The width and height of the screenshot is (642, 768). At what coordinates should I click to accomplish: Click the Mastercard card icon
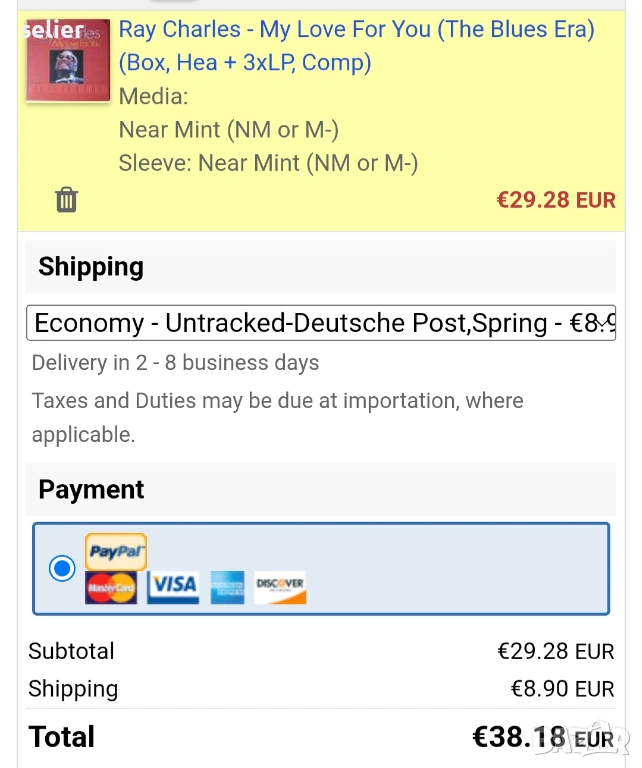[111, 587]
